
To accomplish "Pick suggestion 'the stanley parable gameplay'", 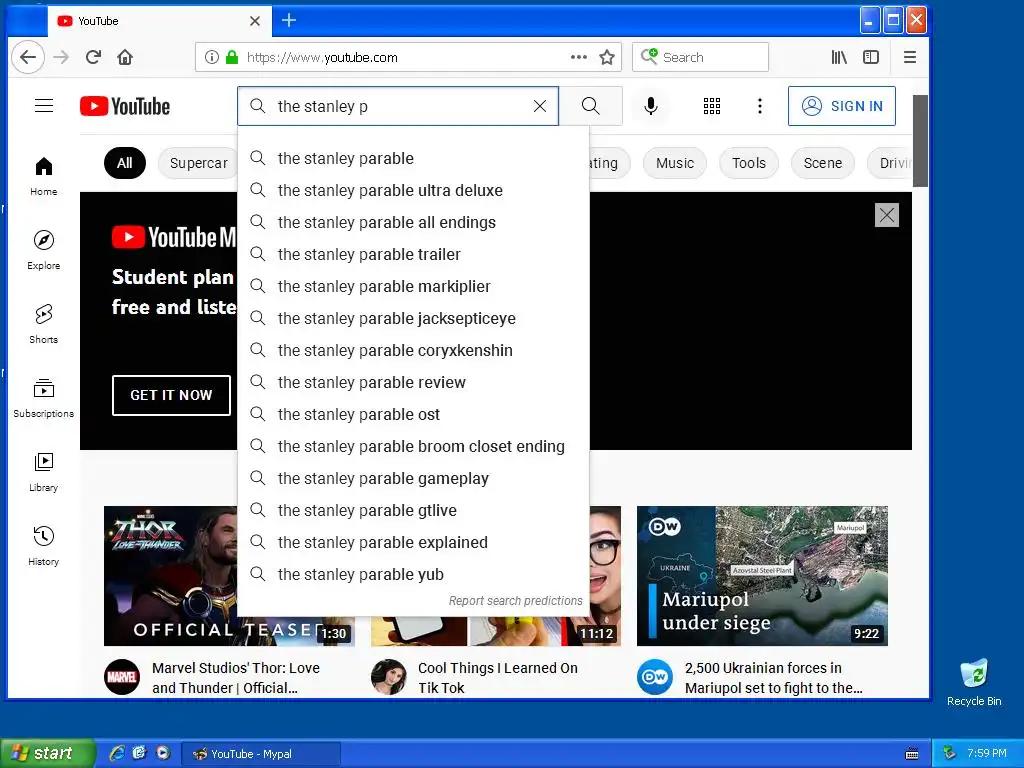I will coord(413,479).
